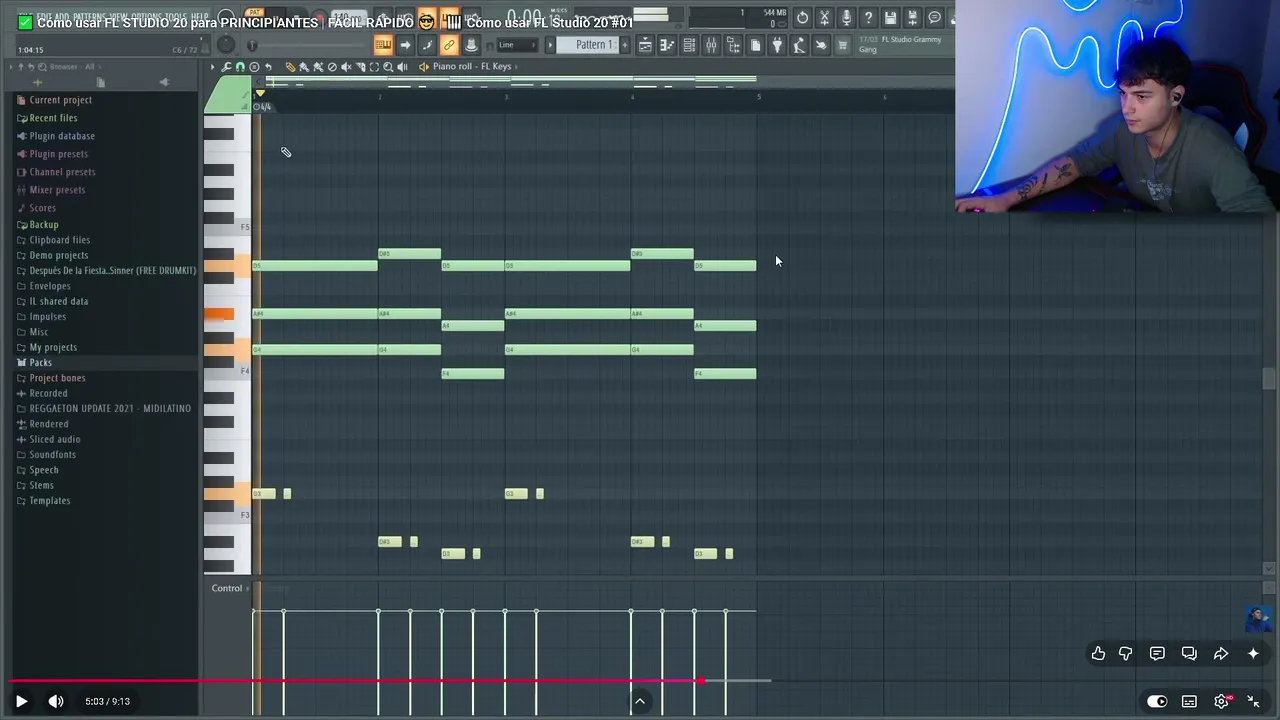This screenshot has height=720, width=1280.
Task: Click the double speech bubble chat icon
Action: [1189, 653]
